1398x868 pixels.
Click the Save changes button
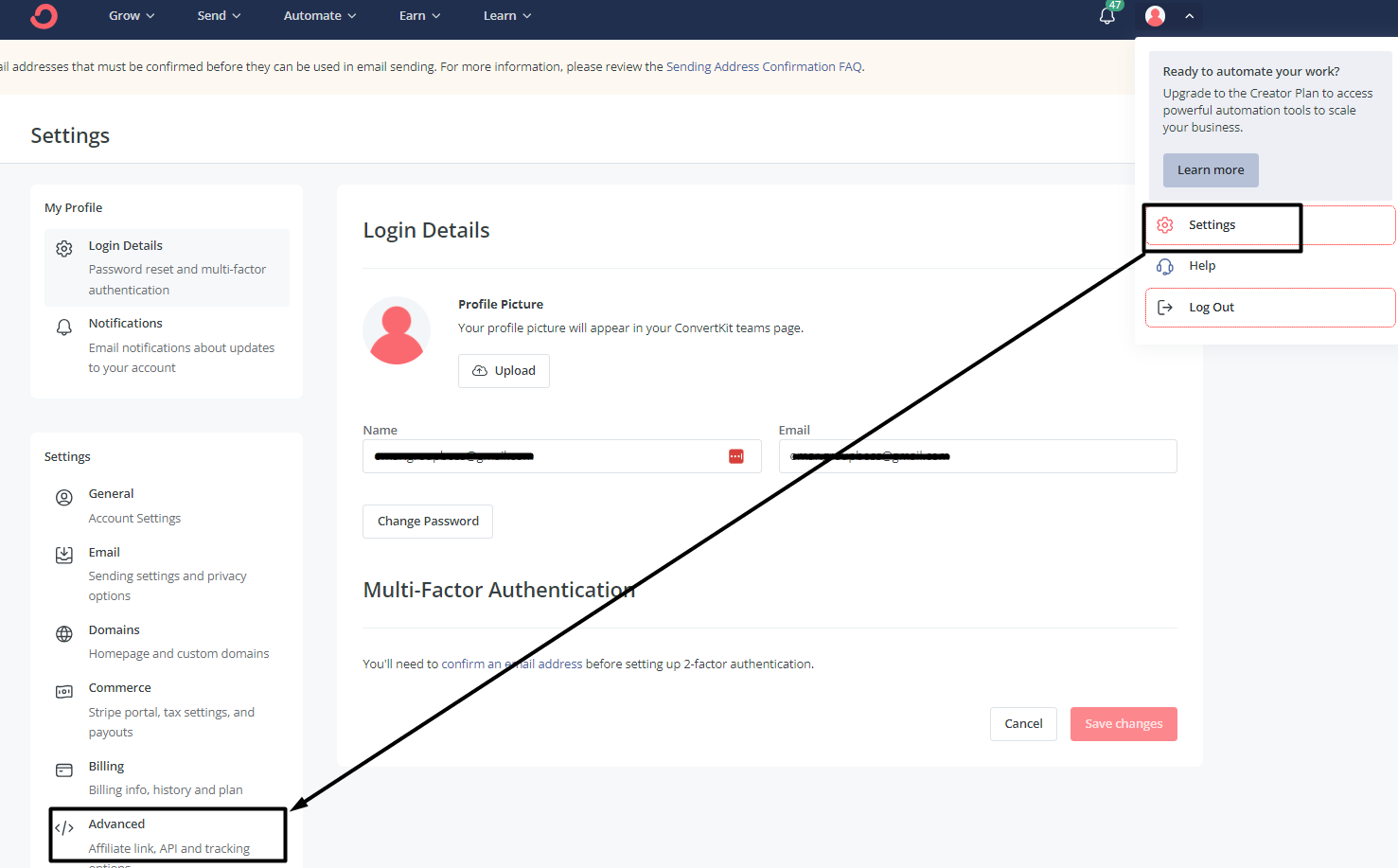click(x=1124, y=724)
